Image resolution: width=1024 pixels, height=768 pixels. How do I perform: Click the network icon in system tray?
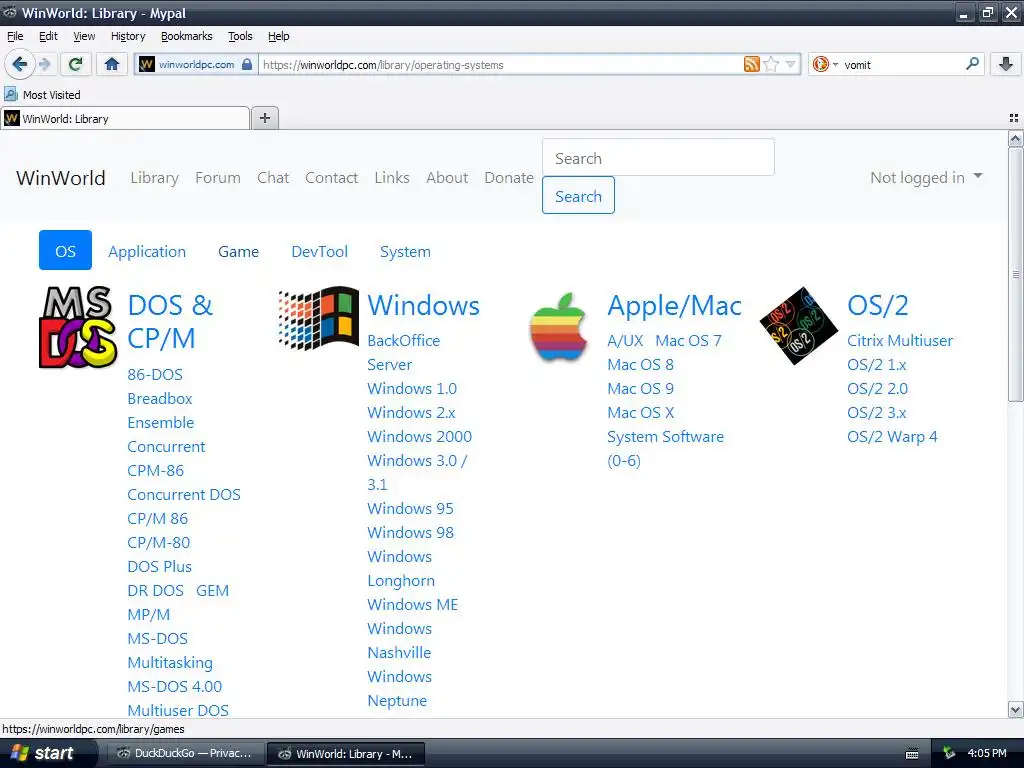coord(949,754)
